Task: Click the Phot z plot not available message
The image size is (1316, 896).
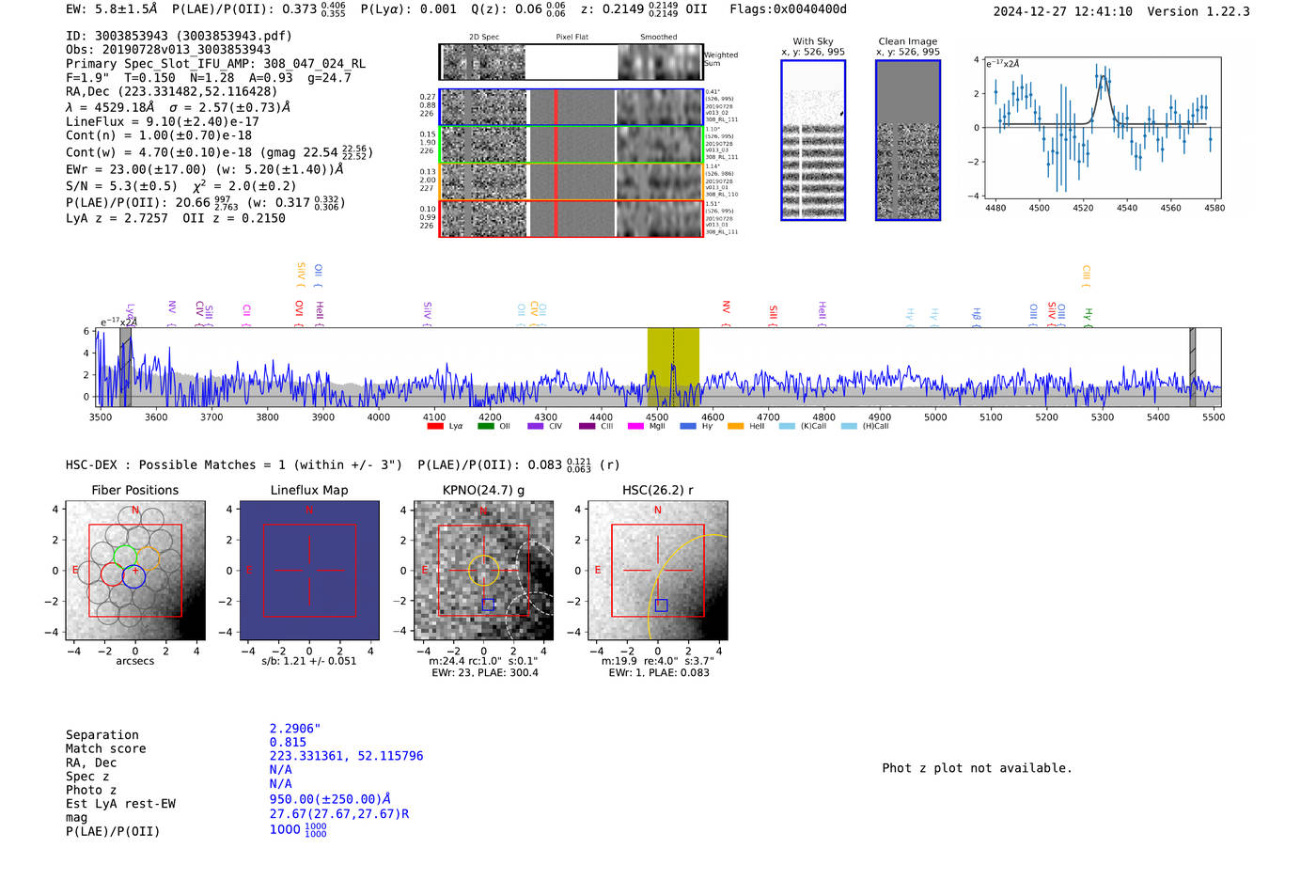Action: (977, 768)
